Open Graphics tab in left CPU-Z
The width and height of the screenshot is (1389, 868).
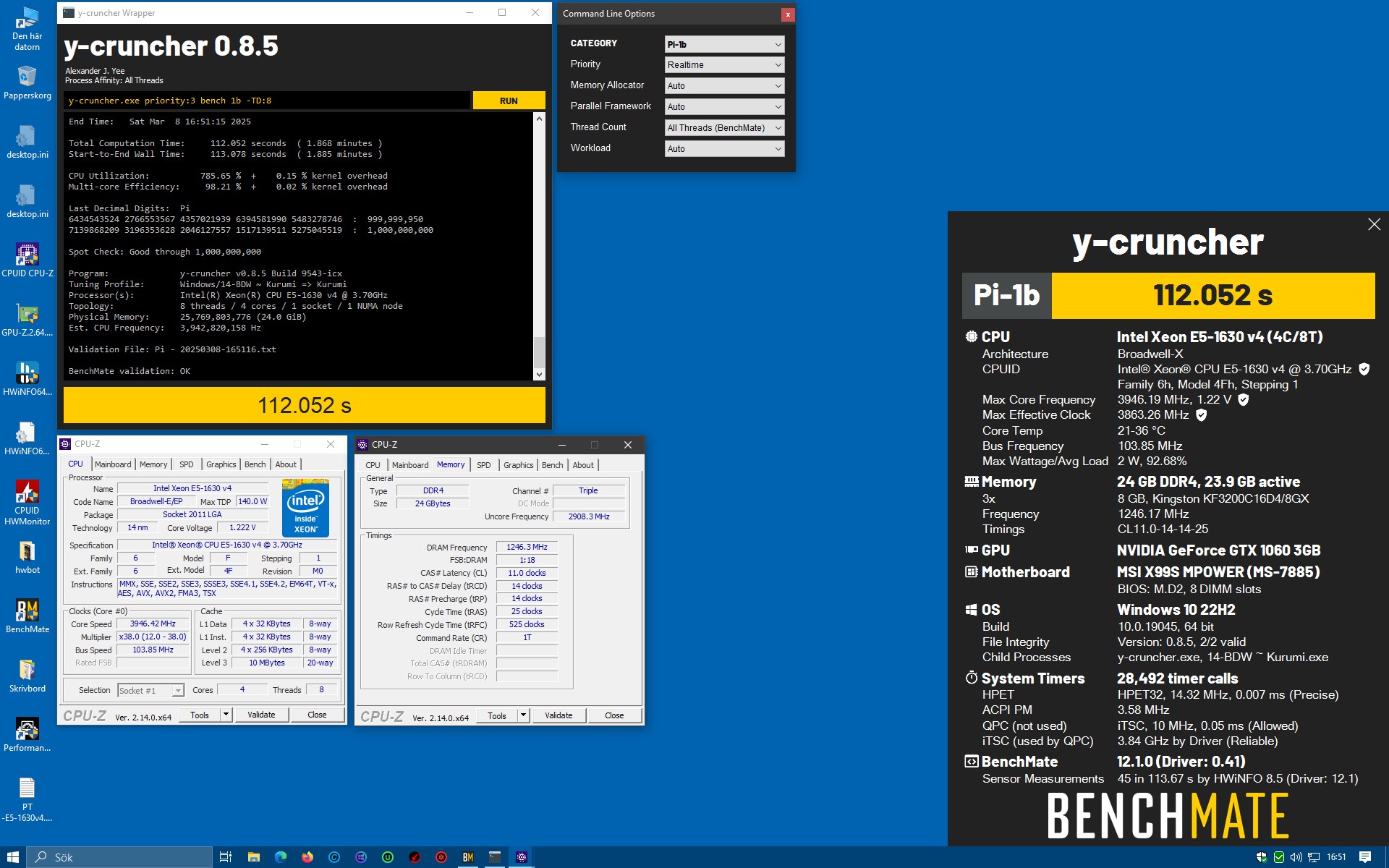point(221,464)
